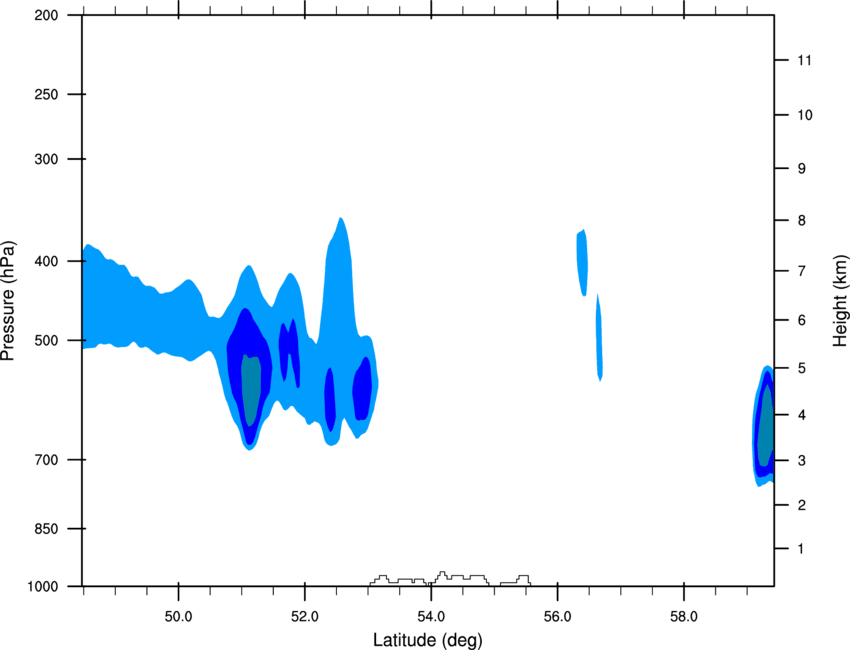Click the 50.0 latitude tick label

[x=178, y=617]
